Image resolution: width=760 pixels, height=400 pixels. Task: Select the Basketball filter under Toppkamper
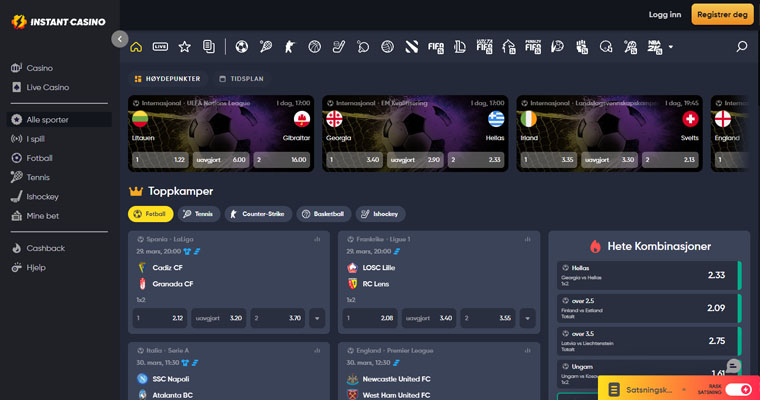(x=323, y=214)
